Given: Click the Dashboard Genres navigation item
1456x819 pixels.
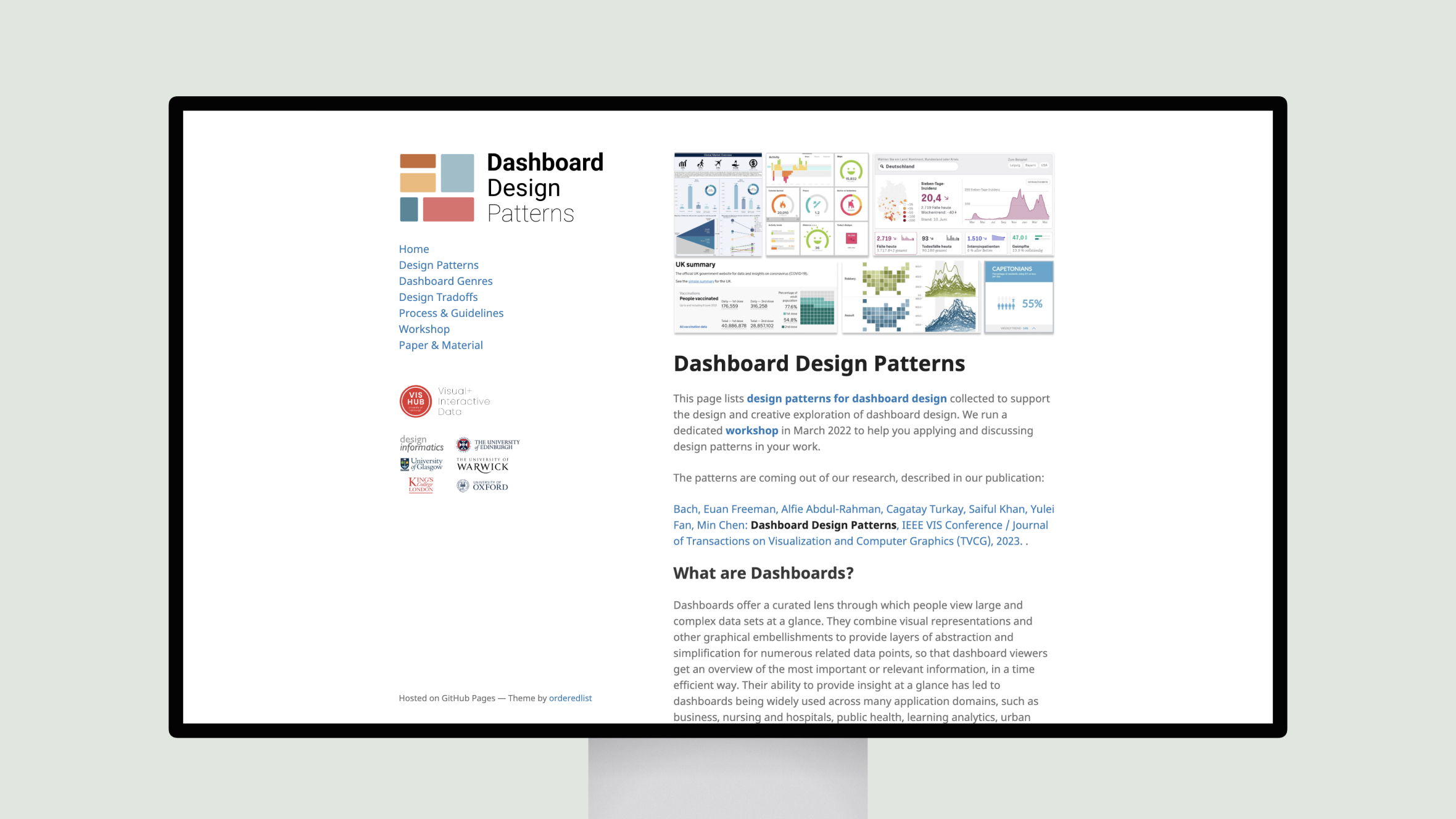Looking at the screenshot, I should point(445,280).
